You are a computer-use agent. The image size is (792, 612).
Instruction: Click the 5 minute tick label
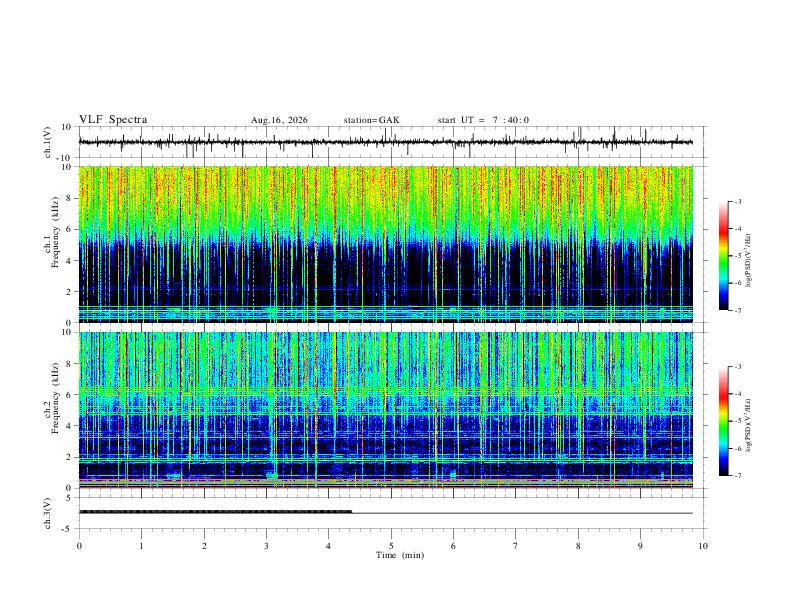click(x=391, y=546)
